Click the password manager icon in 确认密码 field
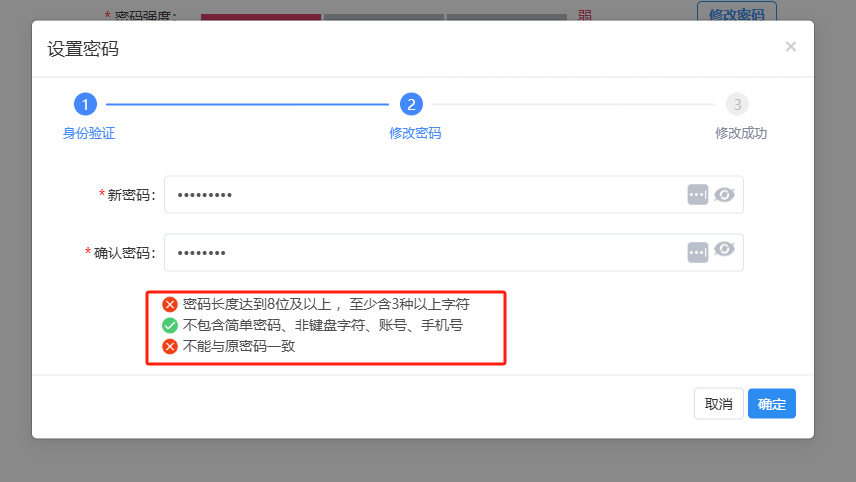This screenshot has width=856, height=482. click(698, 252)
